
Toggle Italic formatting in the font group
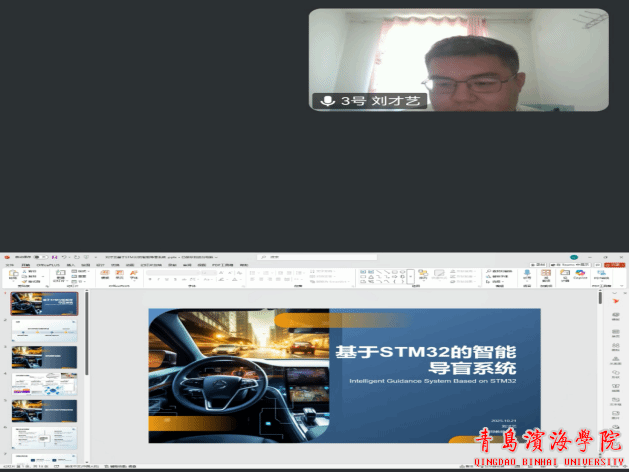point(161,281)
